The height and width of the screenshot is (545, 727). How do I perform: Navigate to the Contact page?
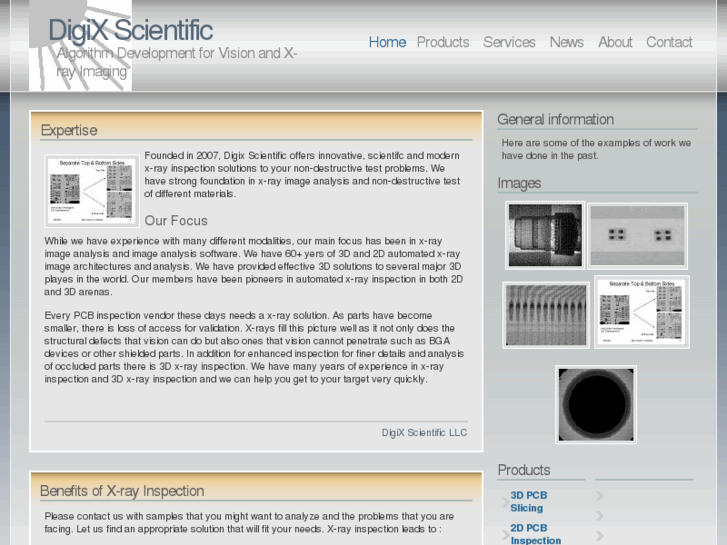click(669, 42)
